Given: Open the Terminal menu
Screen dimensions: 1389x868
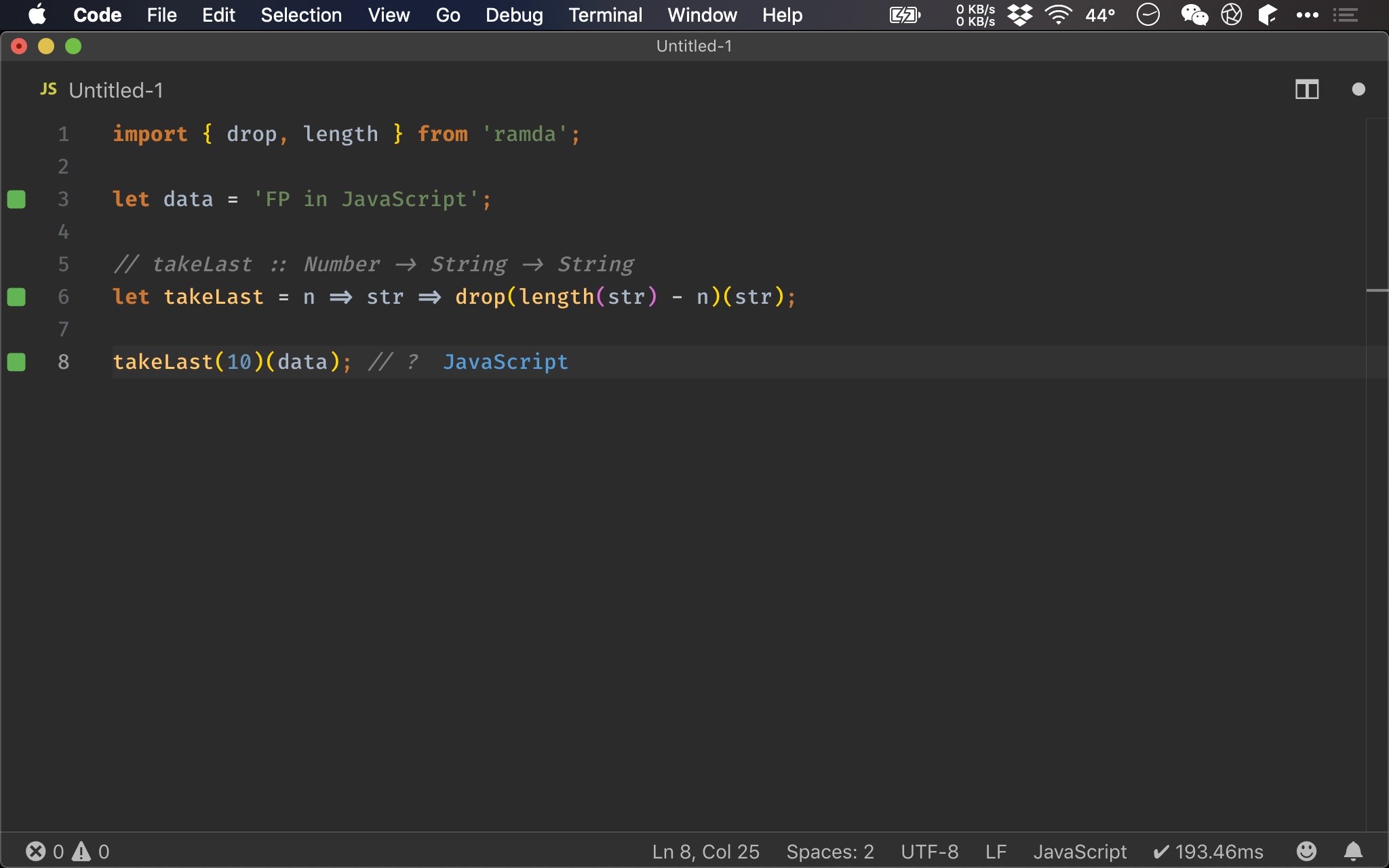Looking at the screenshot, I should pos(605,15).
